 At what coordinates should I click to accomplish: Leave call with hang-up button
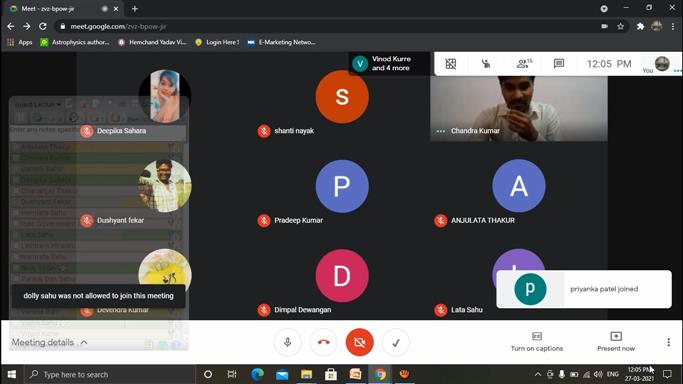(323, 342)
